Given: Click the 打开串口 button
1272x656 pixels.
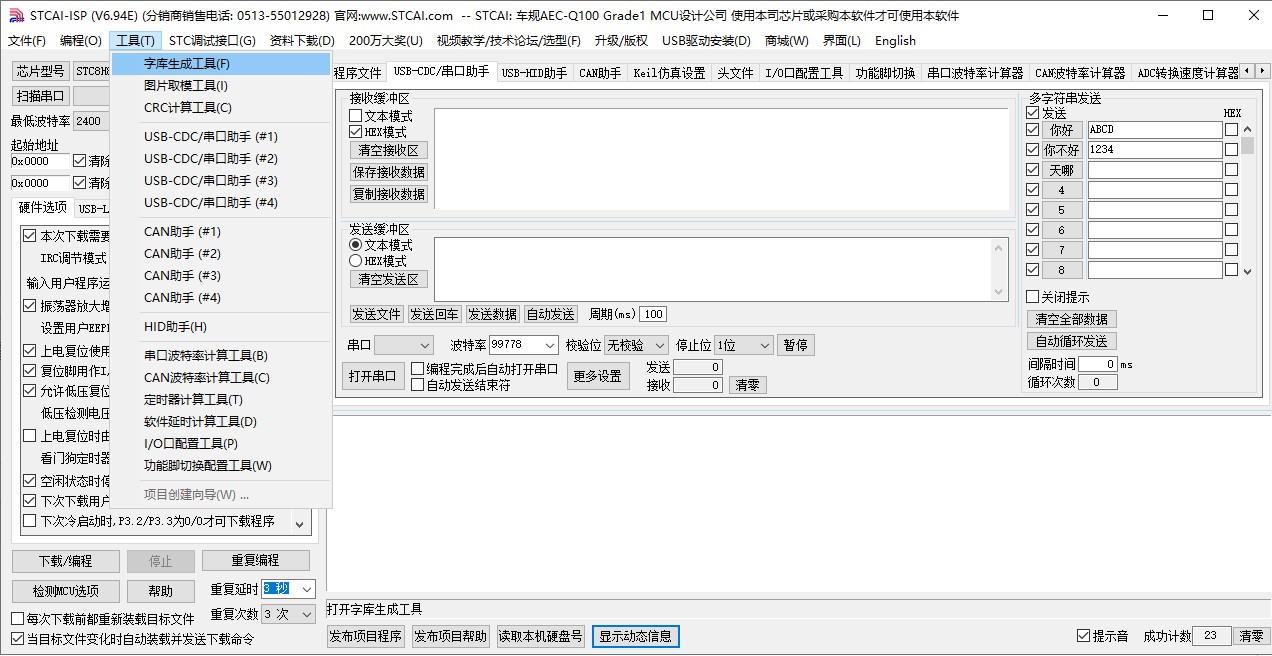Looking at the screenshot, I should coord(372,377).
